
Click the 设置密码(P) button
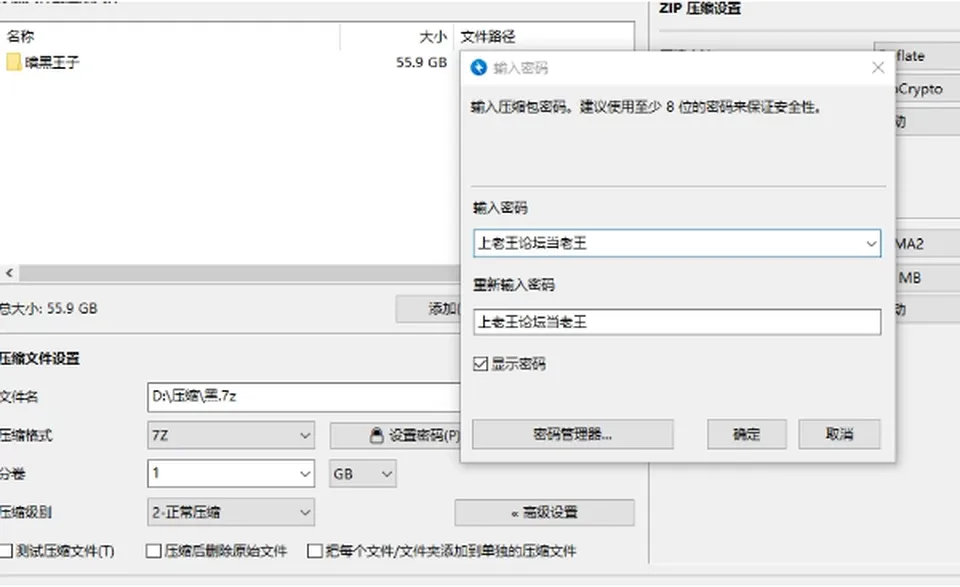tap(395, 435)
